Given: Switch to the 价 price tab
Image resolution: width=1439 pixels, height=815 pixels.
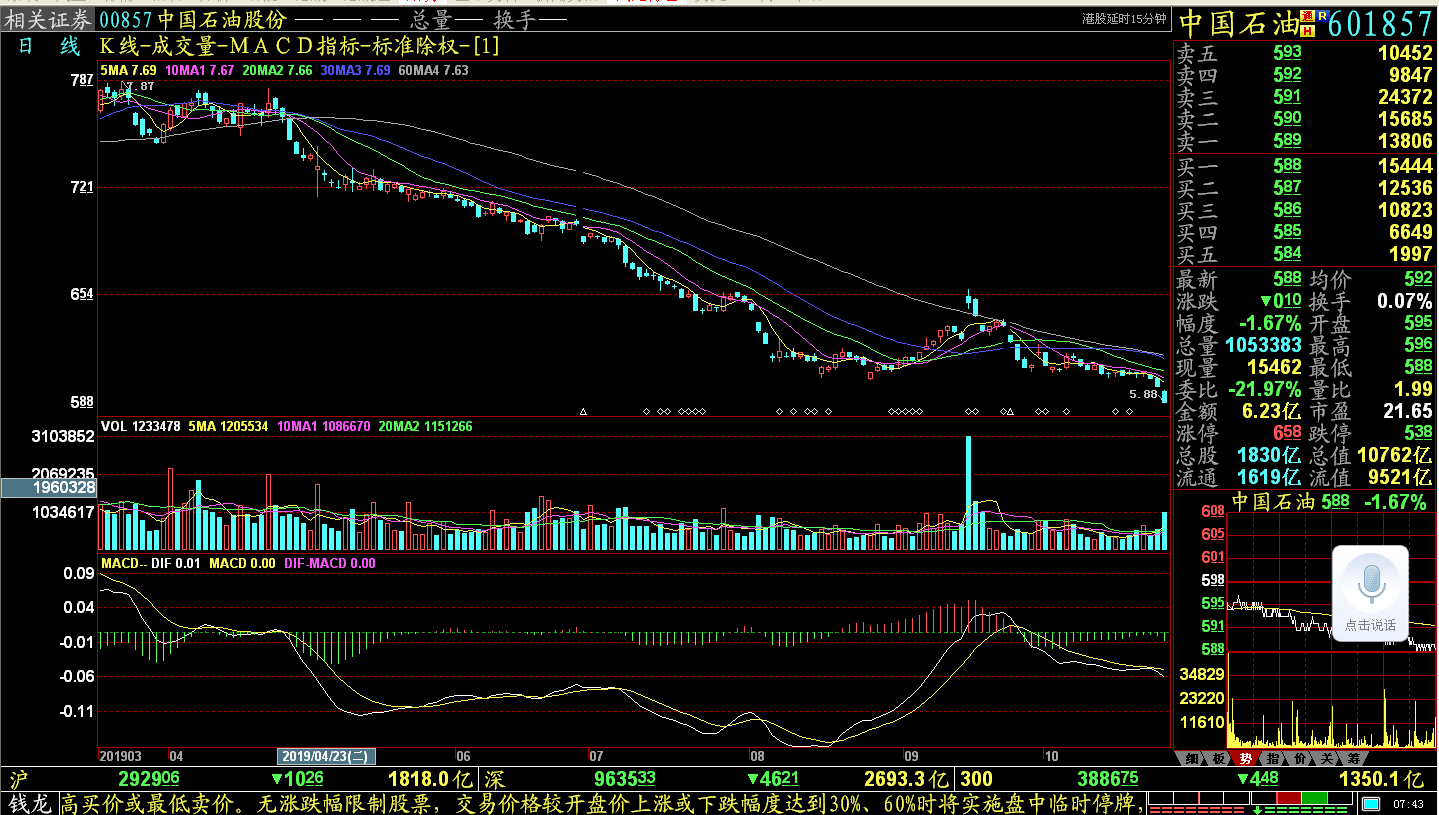Looking at the screenshot, I should click(x=1299, y=758).
